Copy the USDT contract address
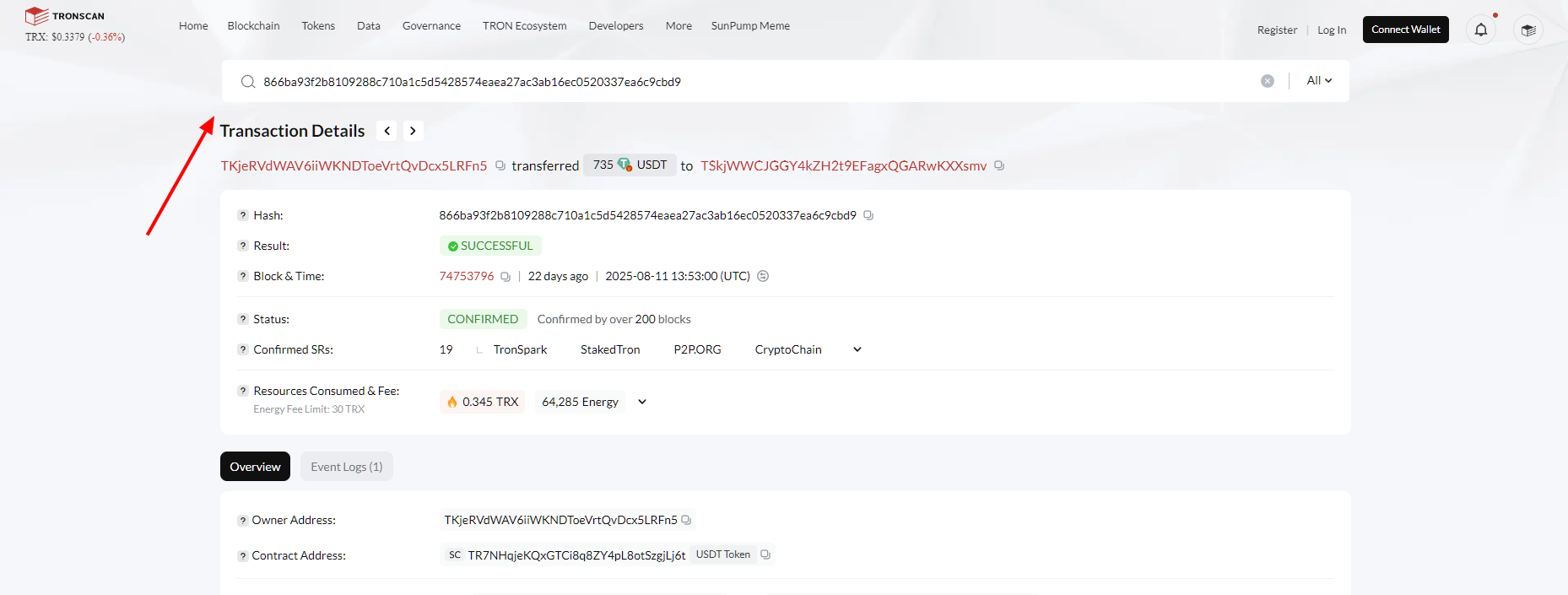This screenshot has height=595, width=1568. click(x=765, y=554)
